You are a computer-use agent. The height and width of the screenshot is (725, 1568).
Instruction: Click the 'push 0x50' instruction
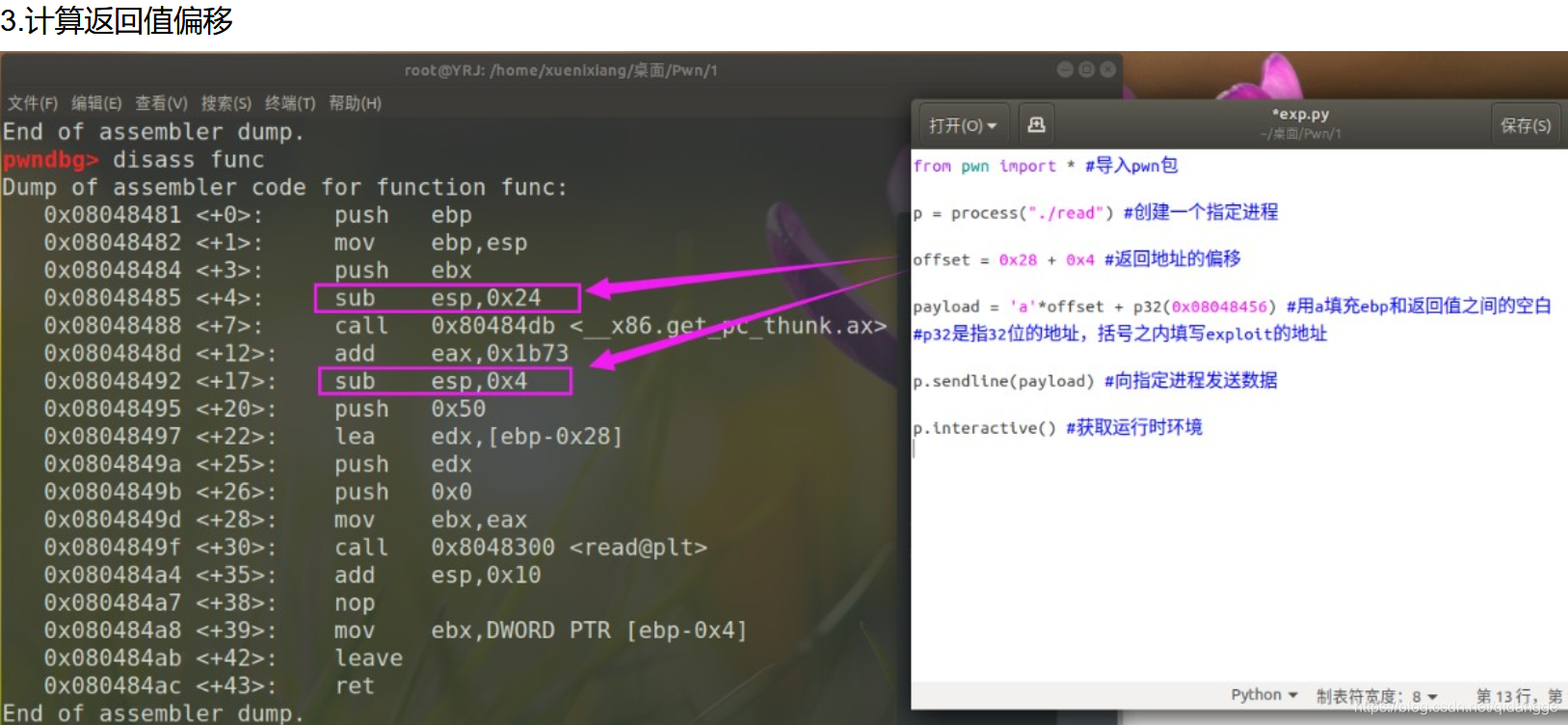pos(410,409)
